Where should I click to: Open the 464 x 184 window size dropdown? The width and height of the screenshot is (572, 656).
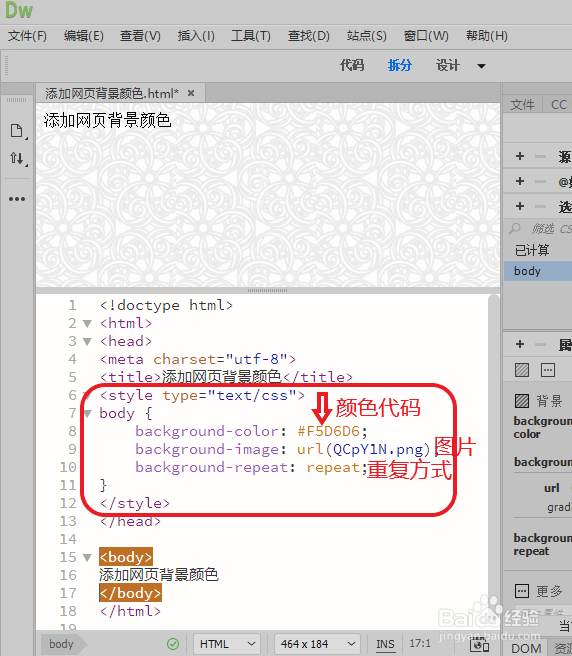coord(318,644)
